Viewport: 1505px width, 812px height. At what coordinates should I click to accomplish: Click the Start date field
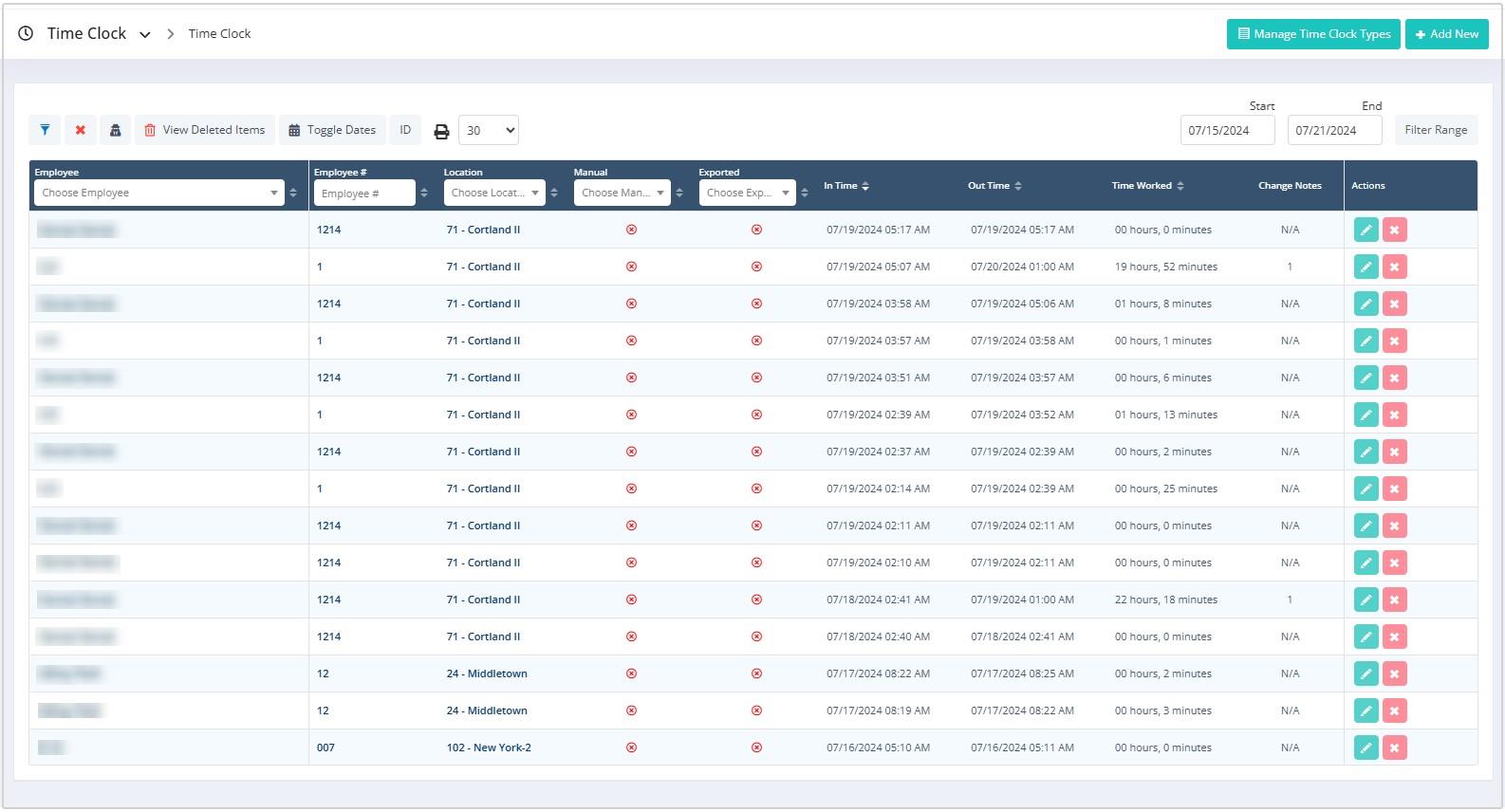pyautogui.click(x=1227, y=130)
